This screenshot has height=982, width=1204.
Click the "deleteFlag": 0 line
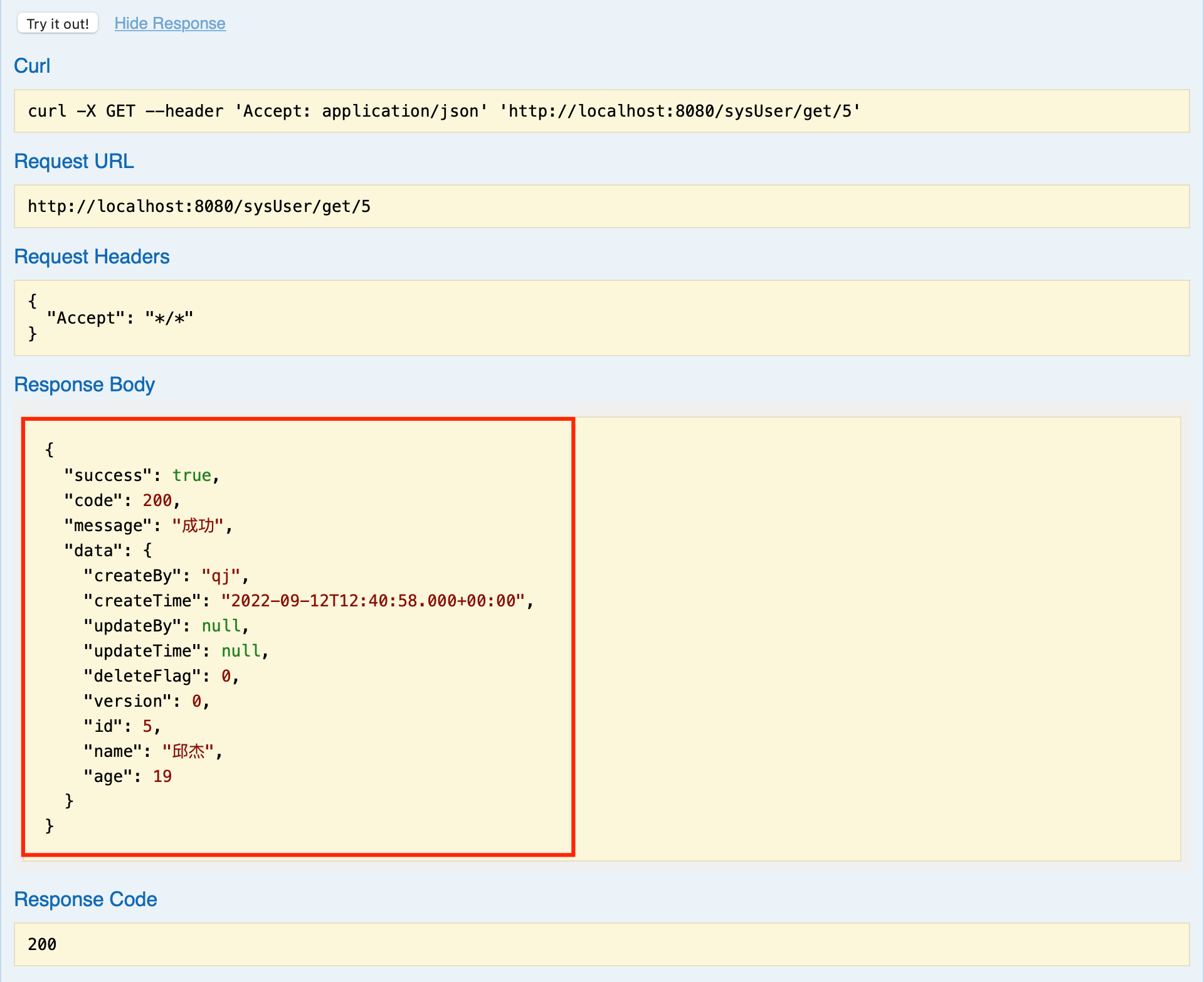click(x=161, y=676)
